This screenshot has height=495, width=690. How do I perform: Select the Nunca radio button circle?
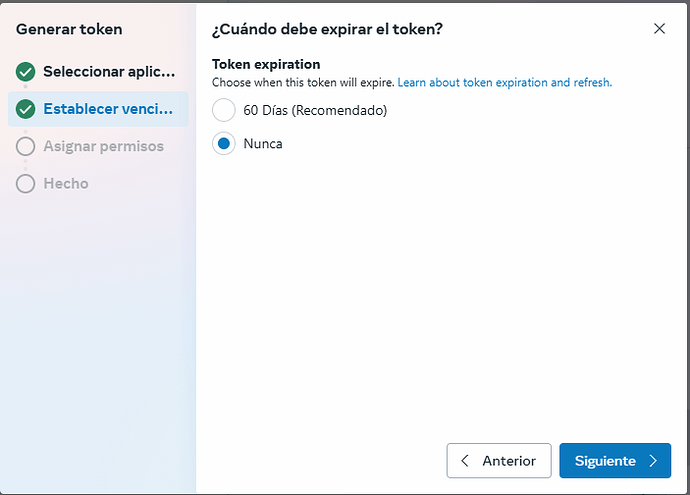(x=224, y=143)
